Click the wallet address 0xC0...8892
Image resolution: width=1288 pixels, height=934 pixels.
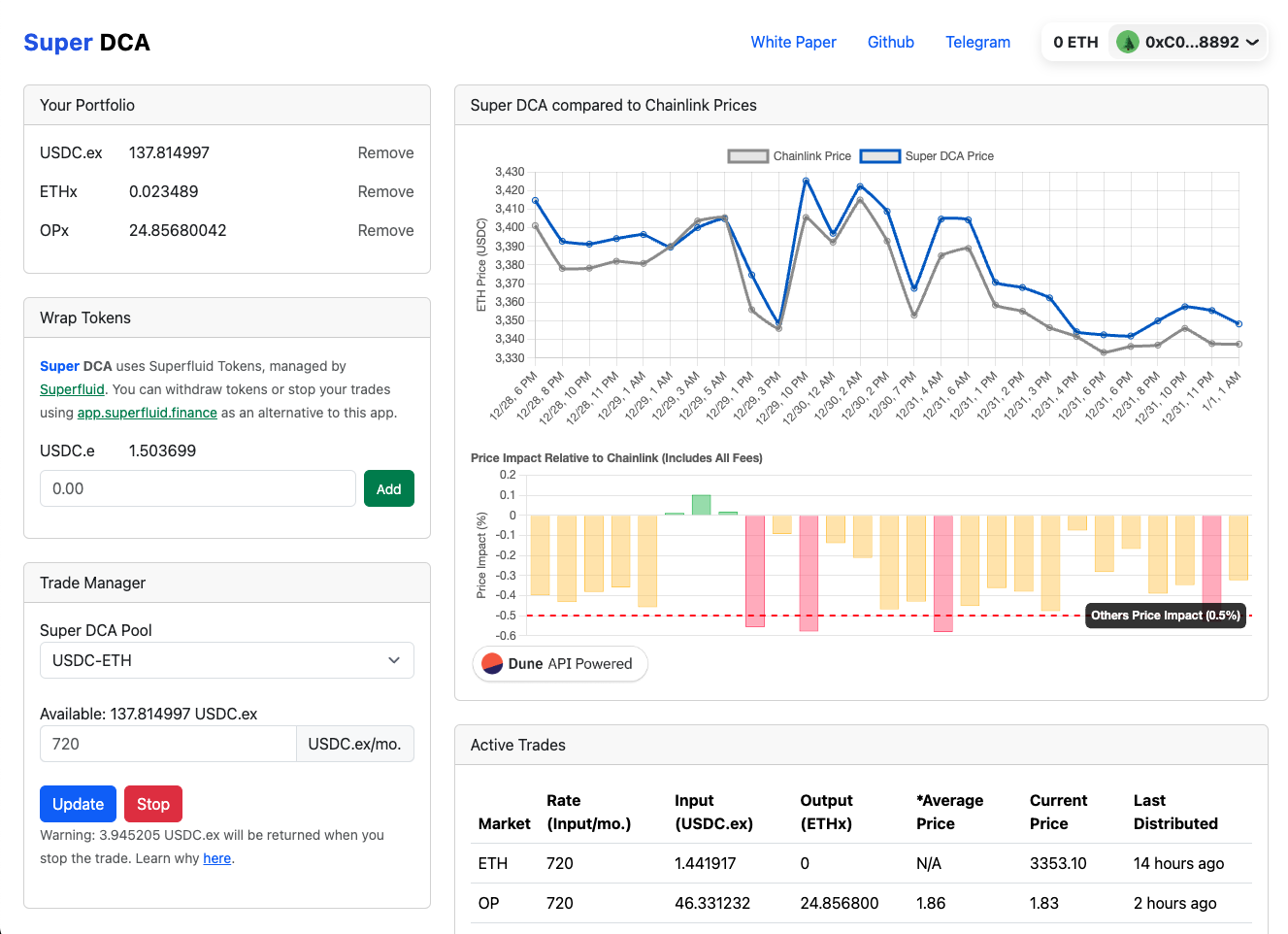[x=1192, y=42]
